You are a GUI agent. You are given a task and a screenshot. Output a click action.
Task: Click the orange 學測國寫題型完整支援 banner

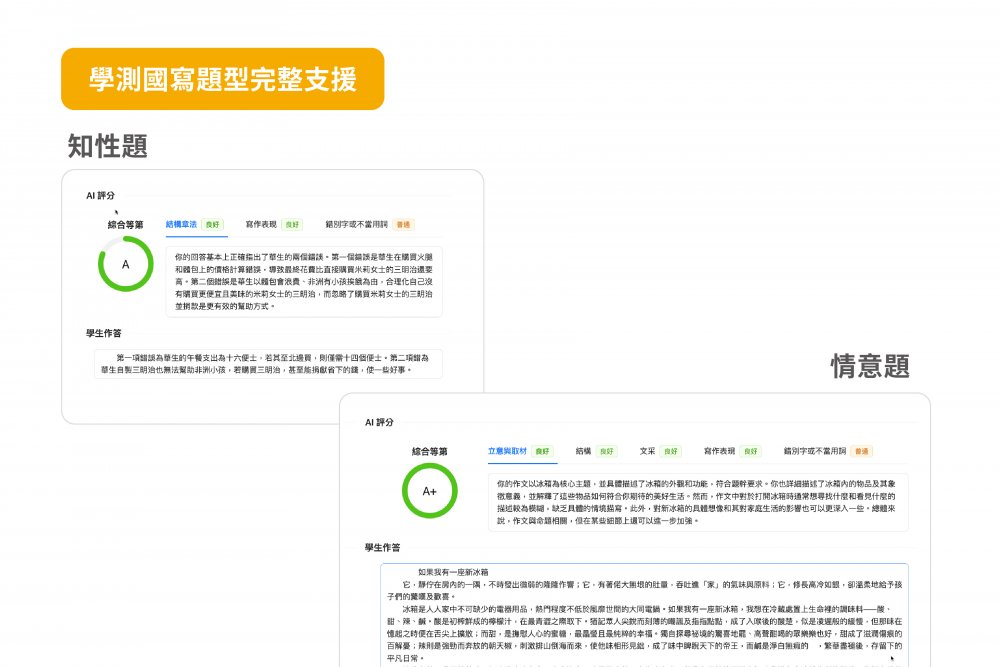coord(222,79)
